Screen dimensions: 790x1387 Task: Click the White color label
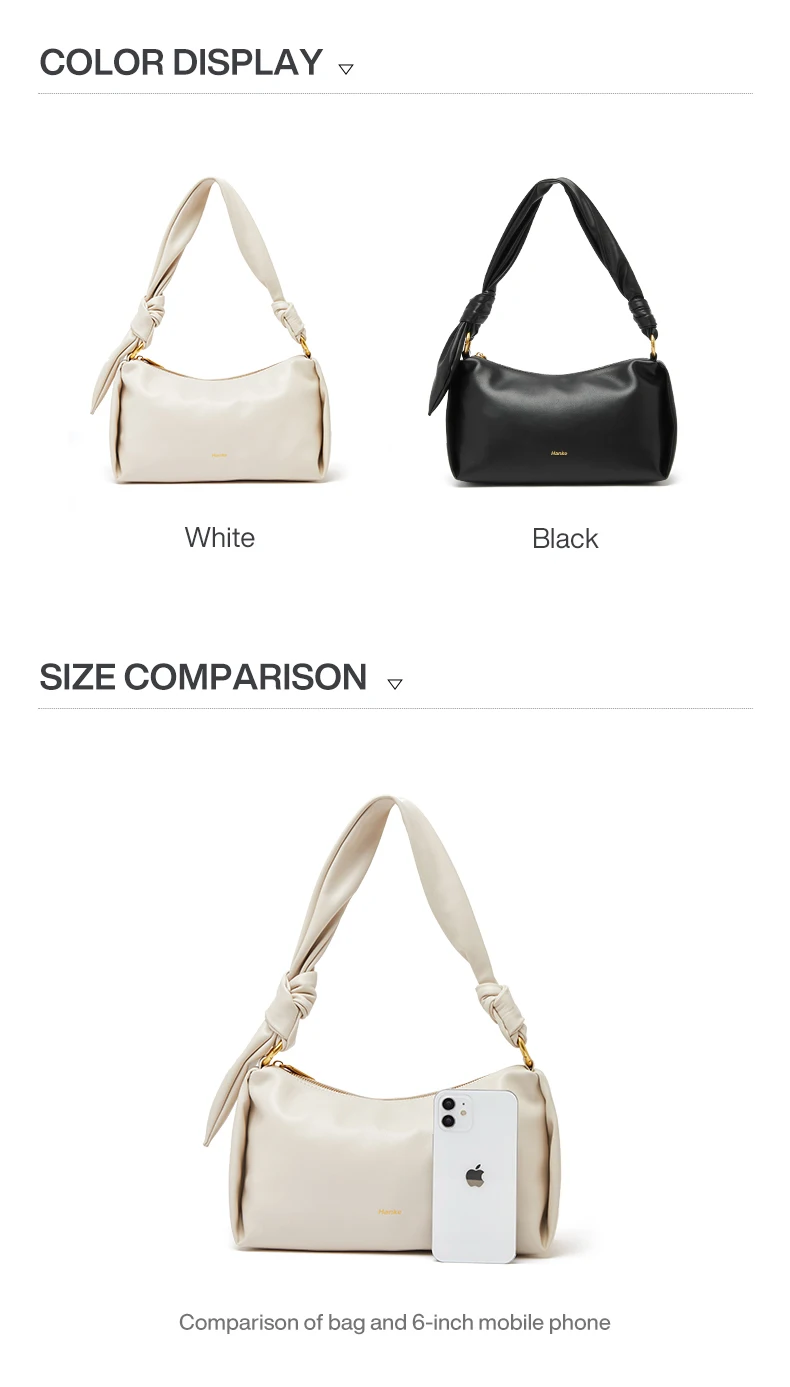pyautogui.click(x=220, y=537)
